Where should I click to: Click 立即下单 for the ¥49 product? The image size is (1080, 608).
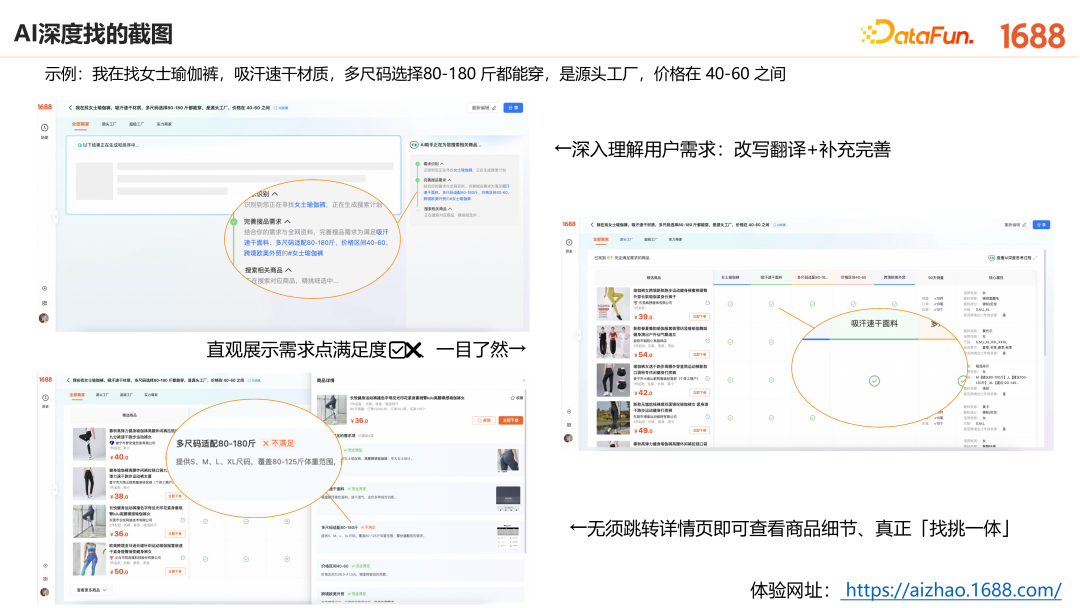pyautogui.click(x=700, y=430)
